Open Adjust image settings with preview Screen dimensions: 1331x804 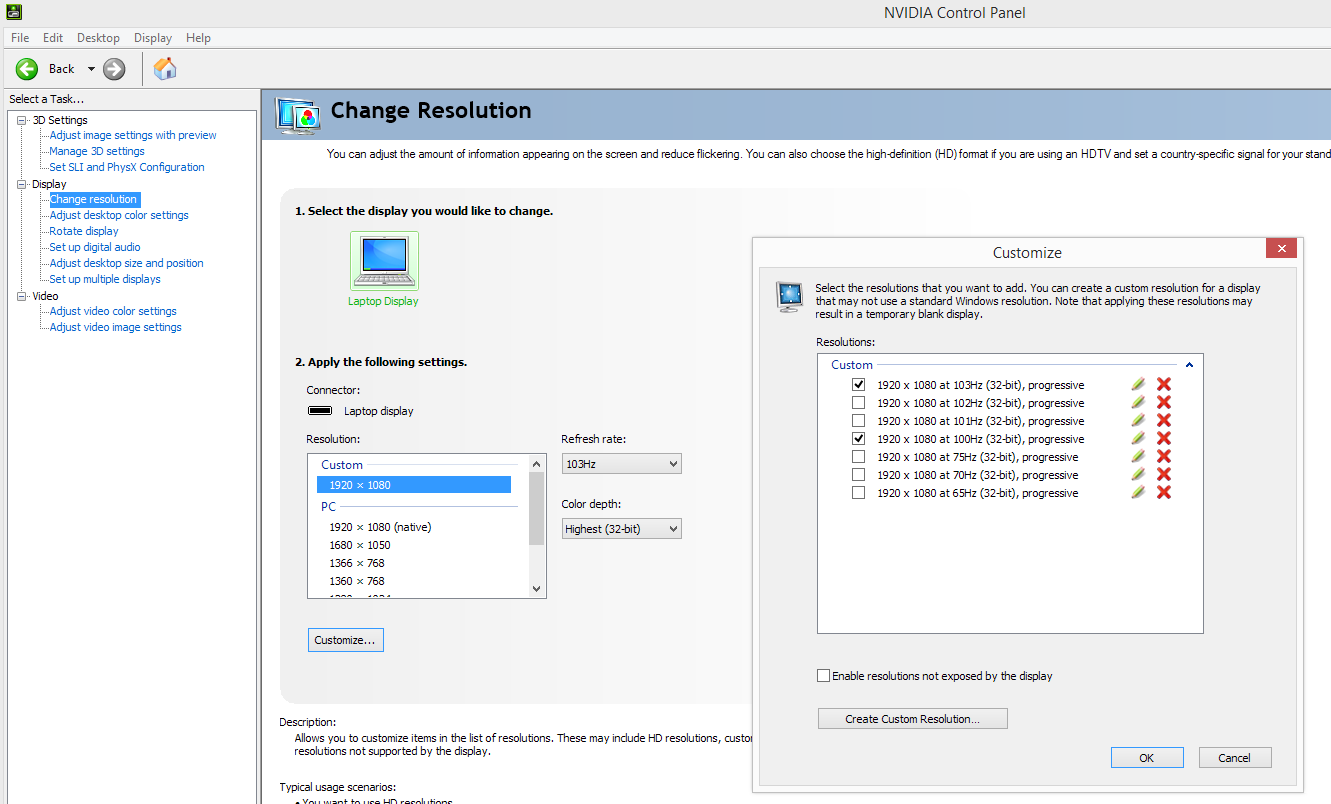pos(133,135)
